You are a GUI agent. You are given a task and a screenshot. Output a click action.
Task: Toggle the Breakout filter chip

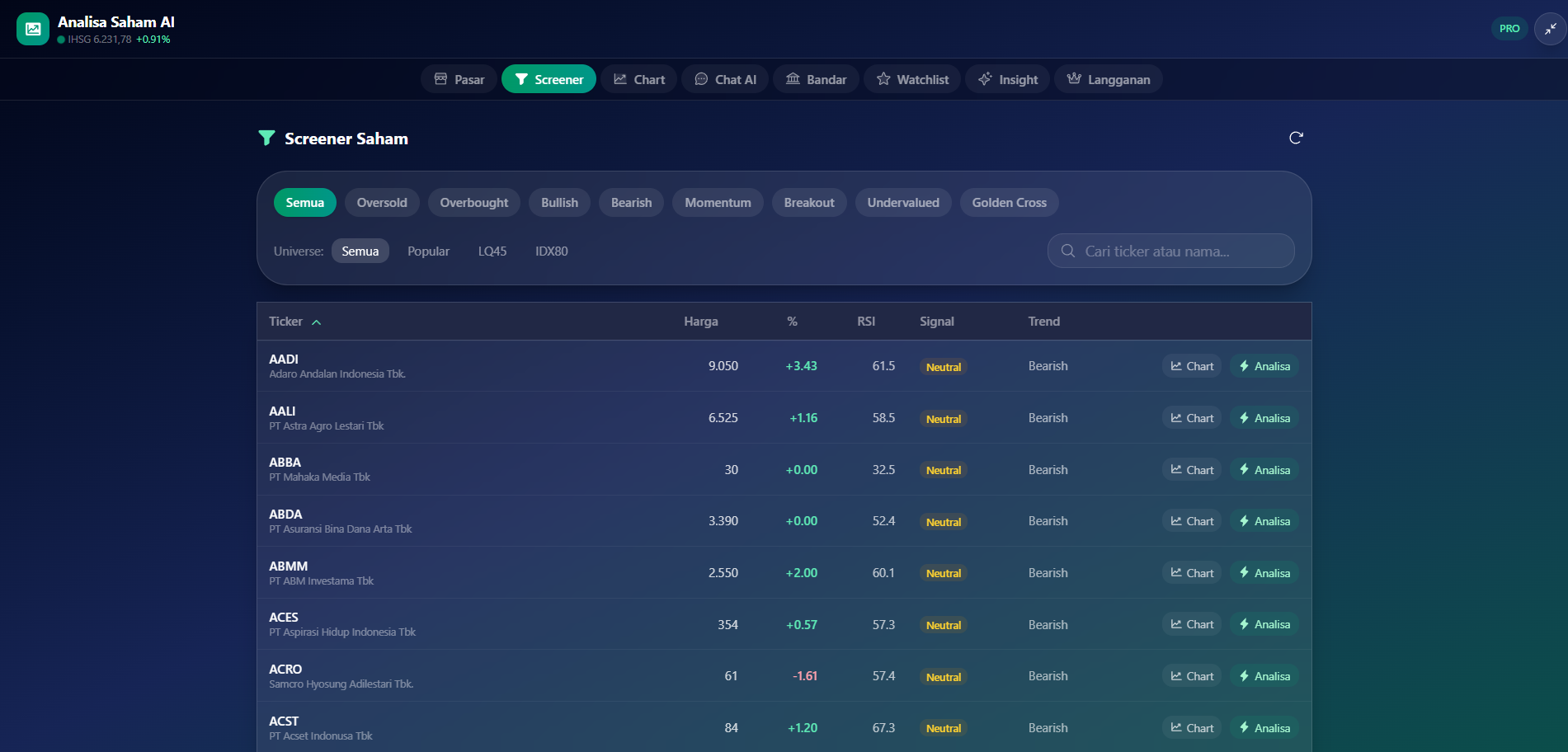click(809, 203)
